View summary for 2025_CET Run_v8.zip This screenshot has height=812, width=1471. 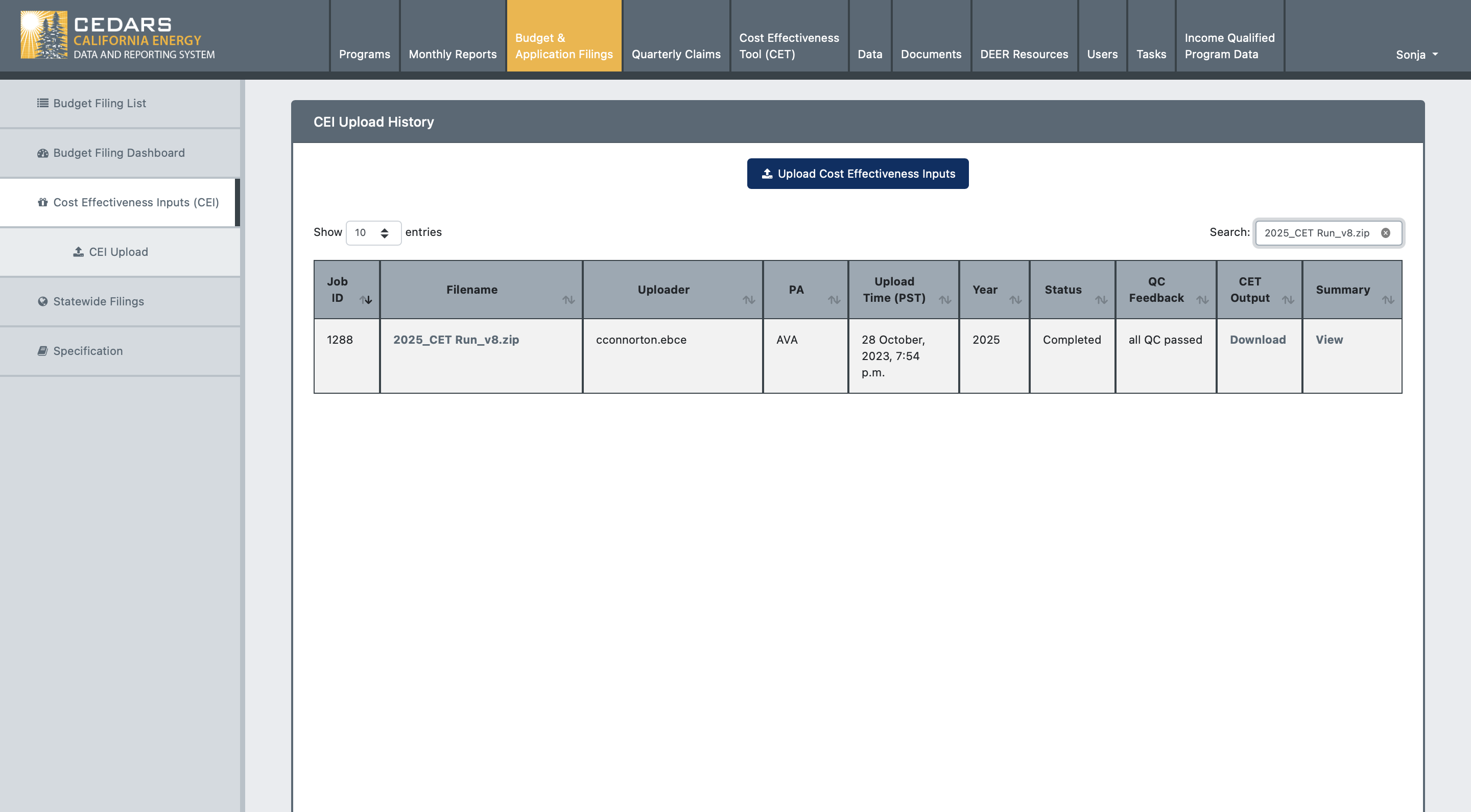pyautogui.click(x=1329, y=339)
